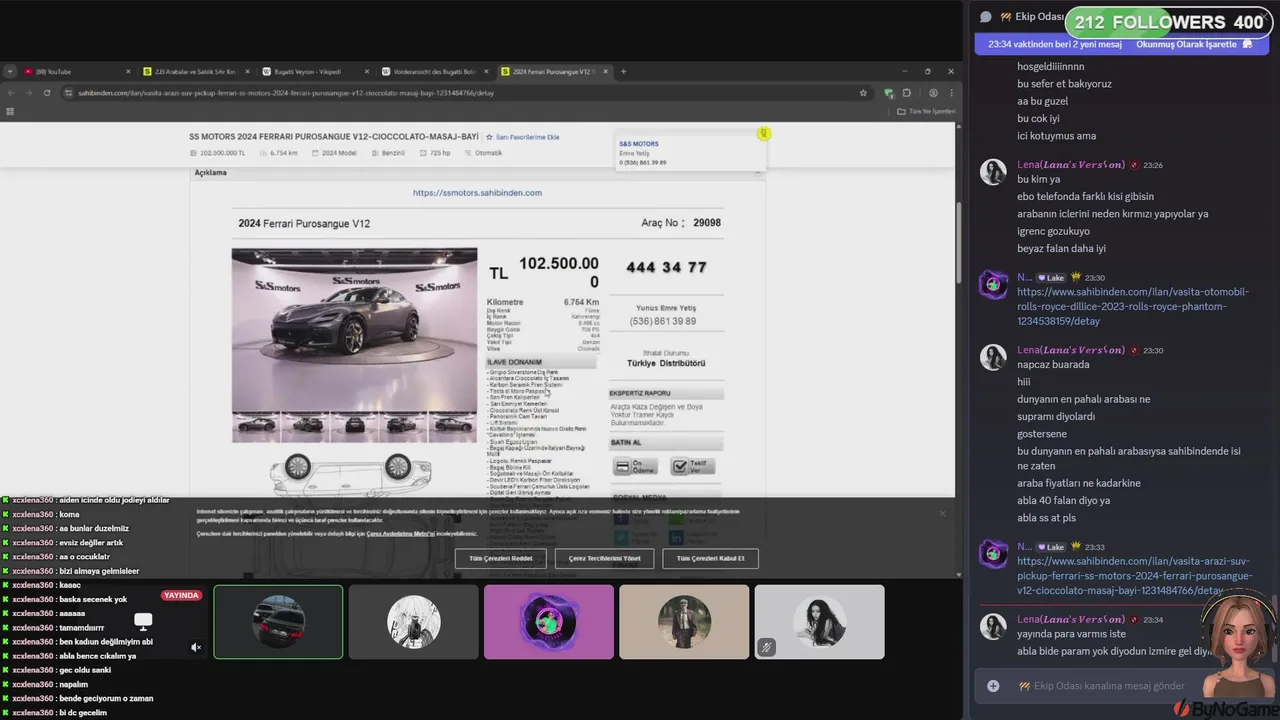Click Tüm Çerezleri Kabul Et button
The height and width of the screenshot is (720, 1280).
click(710, 558)
